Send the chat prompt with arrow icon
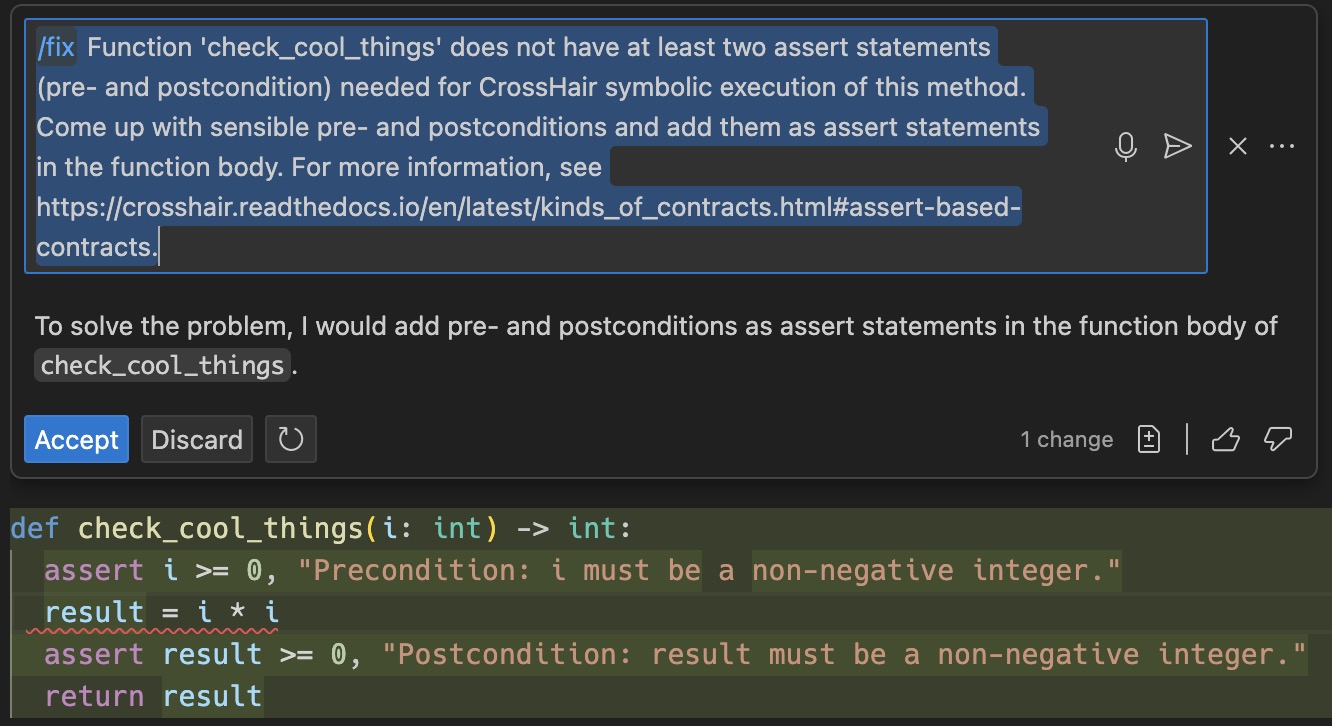This screenshot has height=726, width=1332. (x=1178, y=147)
